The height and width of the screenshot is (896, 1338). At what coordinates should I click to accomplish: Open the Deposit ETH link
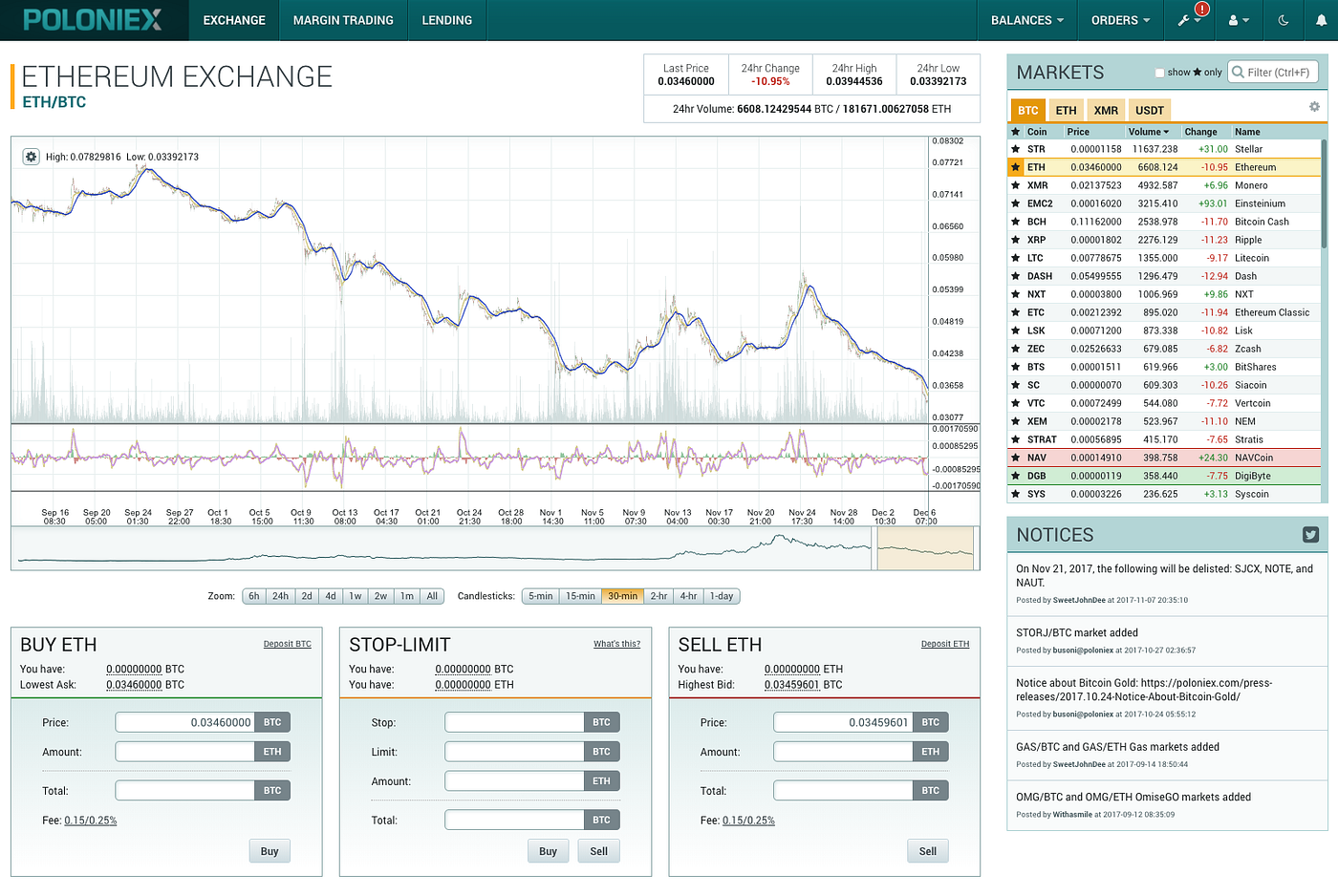tap(945, 644)
